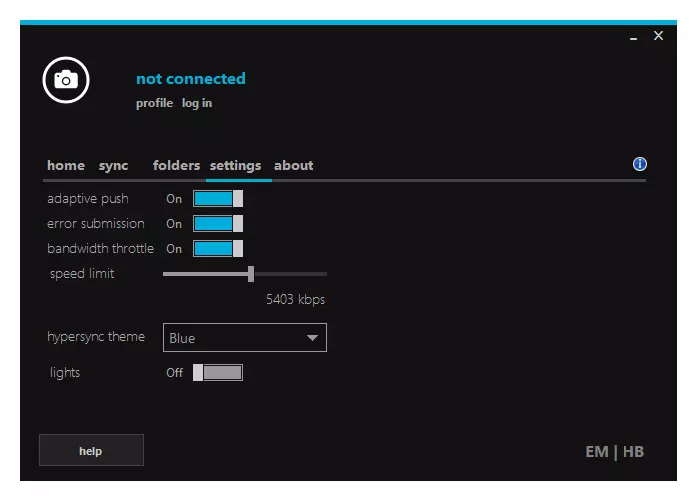Open the sync tab

[113, 166]
